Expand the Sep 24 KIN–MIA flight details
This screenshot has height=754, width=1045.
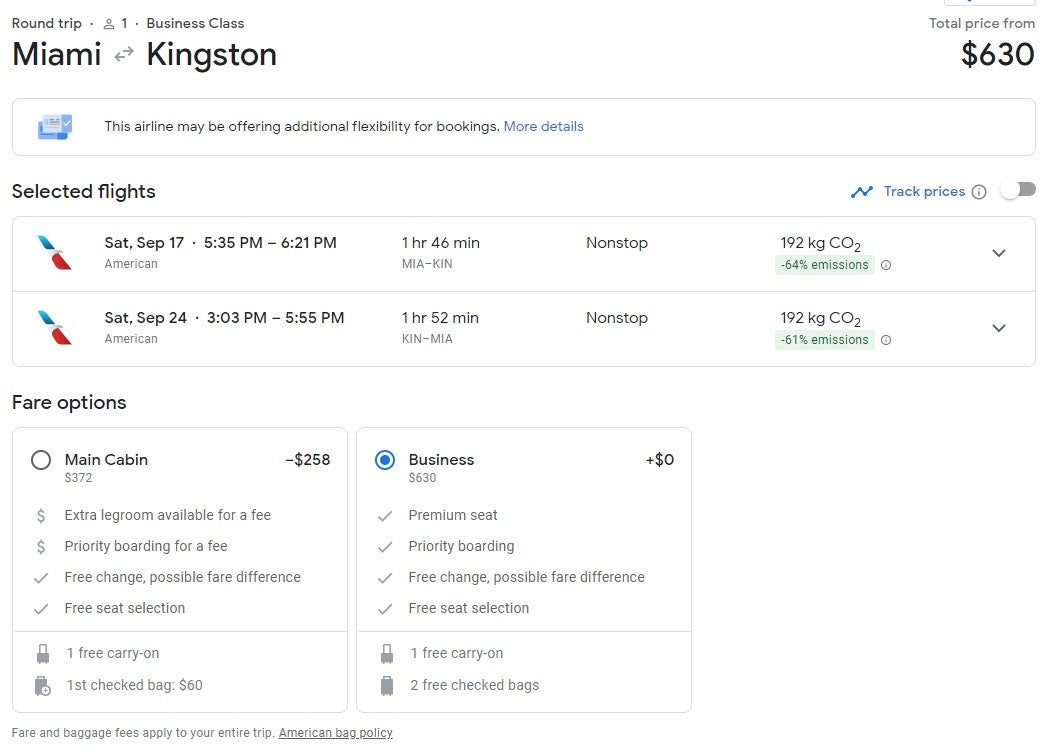pyautogui.click(x=998, y=328)
